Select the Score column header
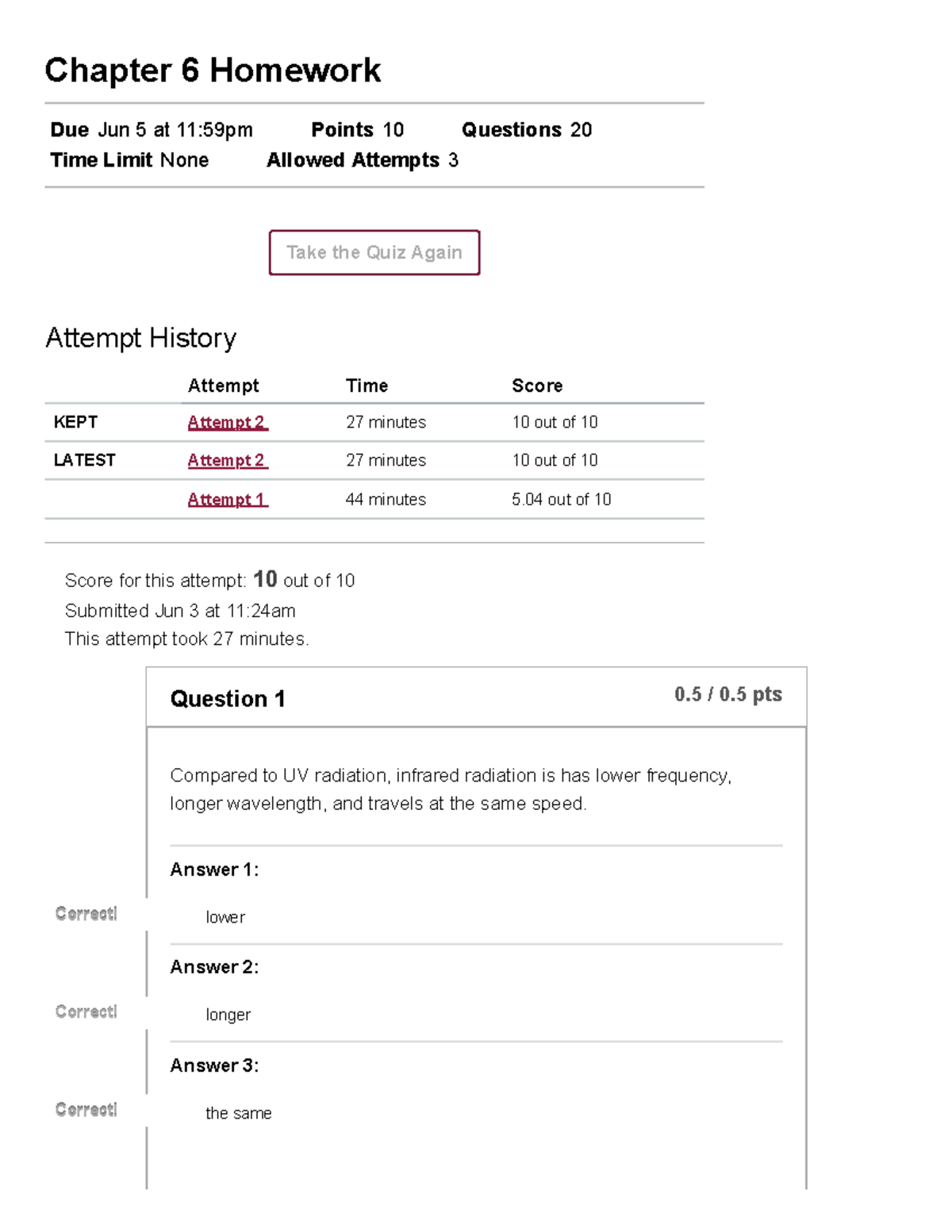Viewport: 952px width, 1232px height. [536, 386]
